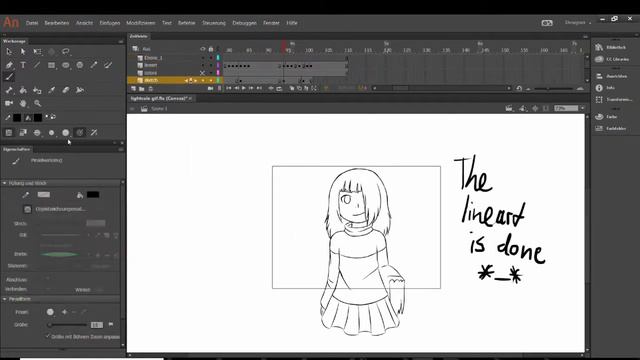Select the Lasso tool
The width and height of the screenshot is (640, 360).
tap(66, 52)
